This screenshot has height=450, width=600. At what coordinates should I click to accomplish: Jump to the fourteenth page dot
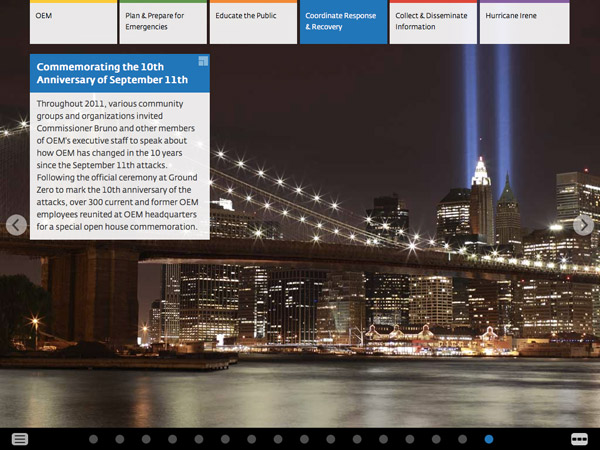(436, 439)
